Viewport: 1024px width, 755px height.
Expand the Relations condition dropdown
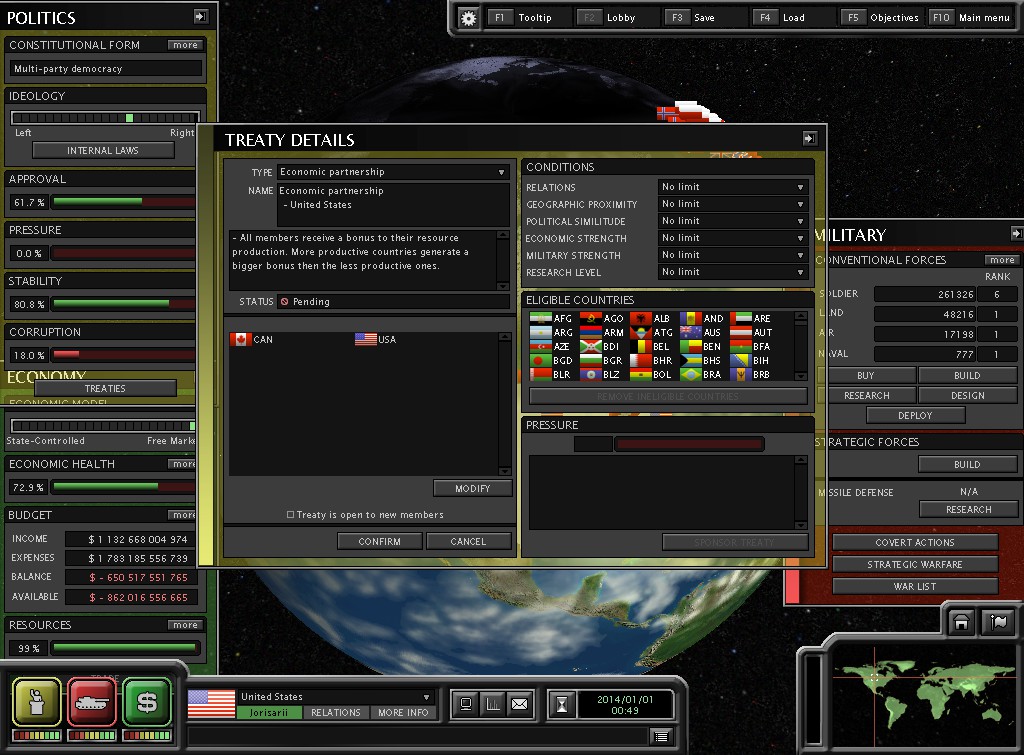point(732,187)
